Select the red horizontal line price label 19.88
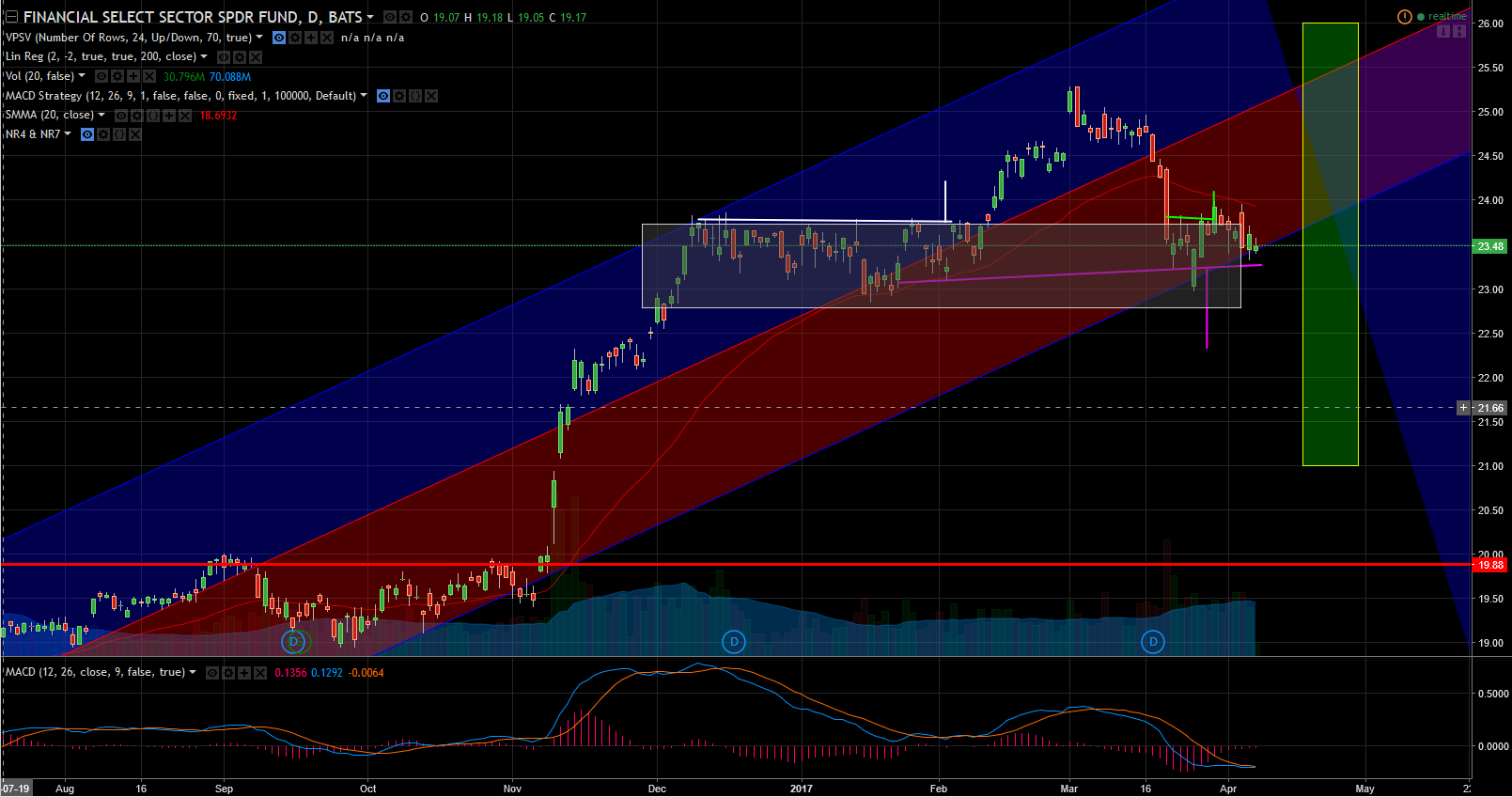 (x=1490, y=565)
